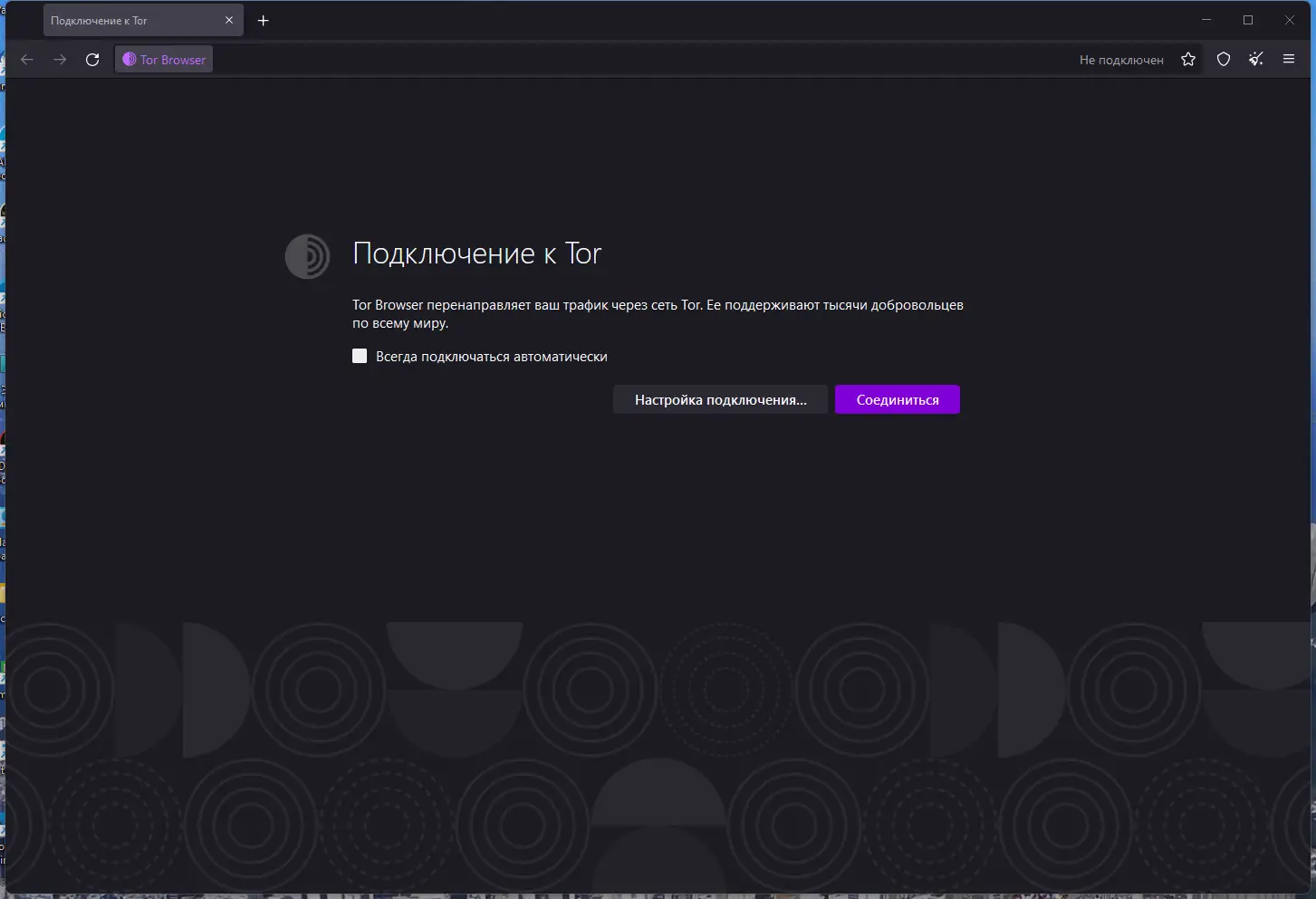This screenshot has width=1316, height=899.
Task: Reload the current page
Action: 92,60
